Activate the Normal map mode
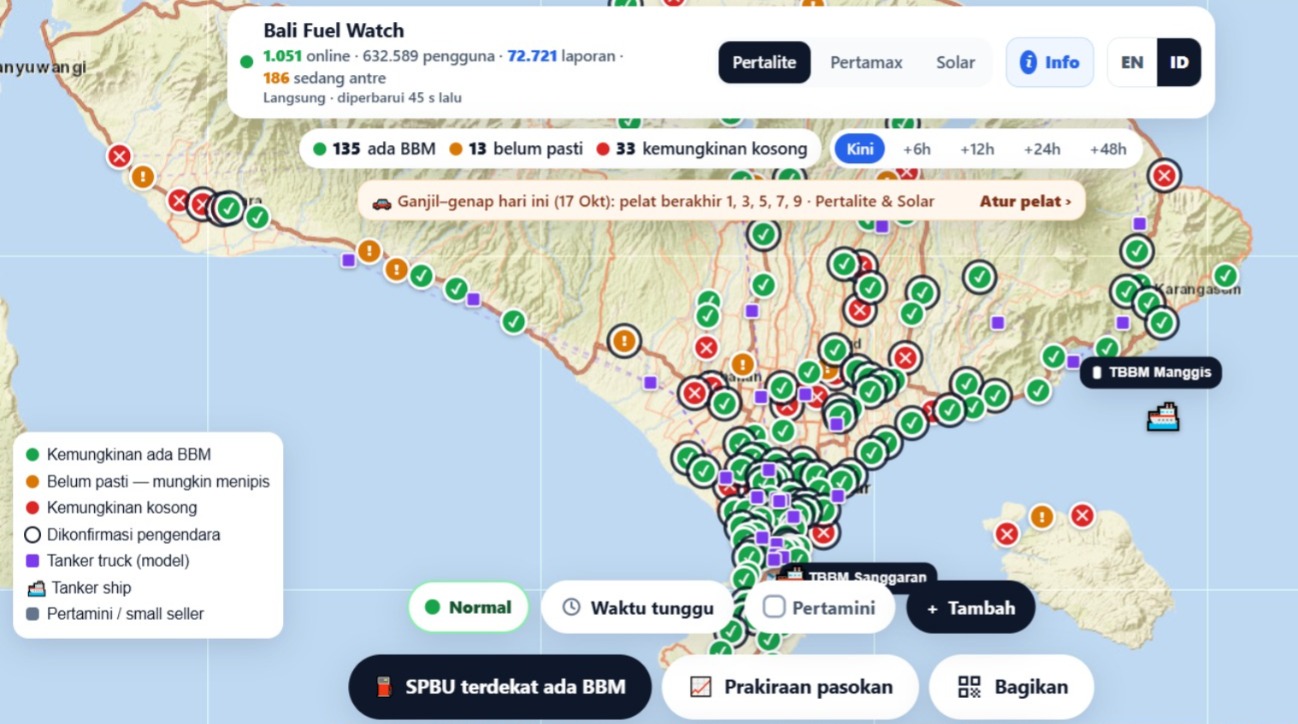 [468, 607]
